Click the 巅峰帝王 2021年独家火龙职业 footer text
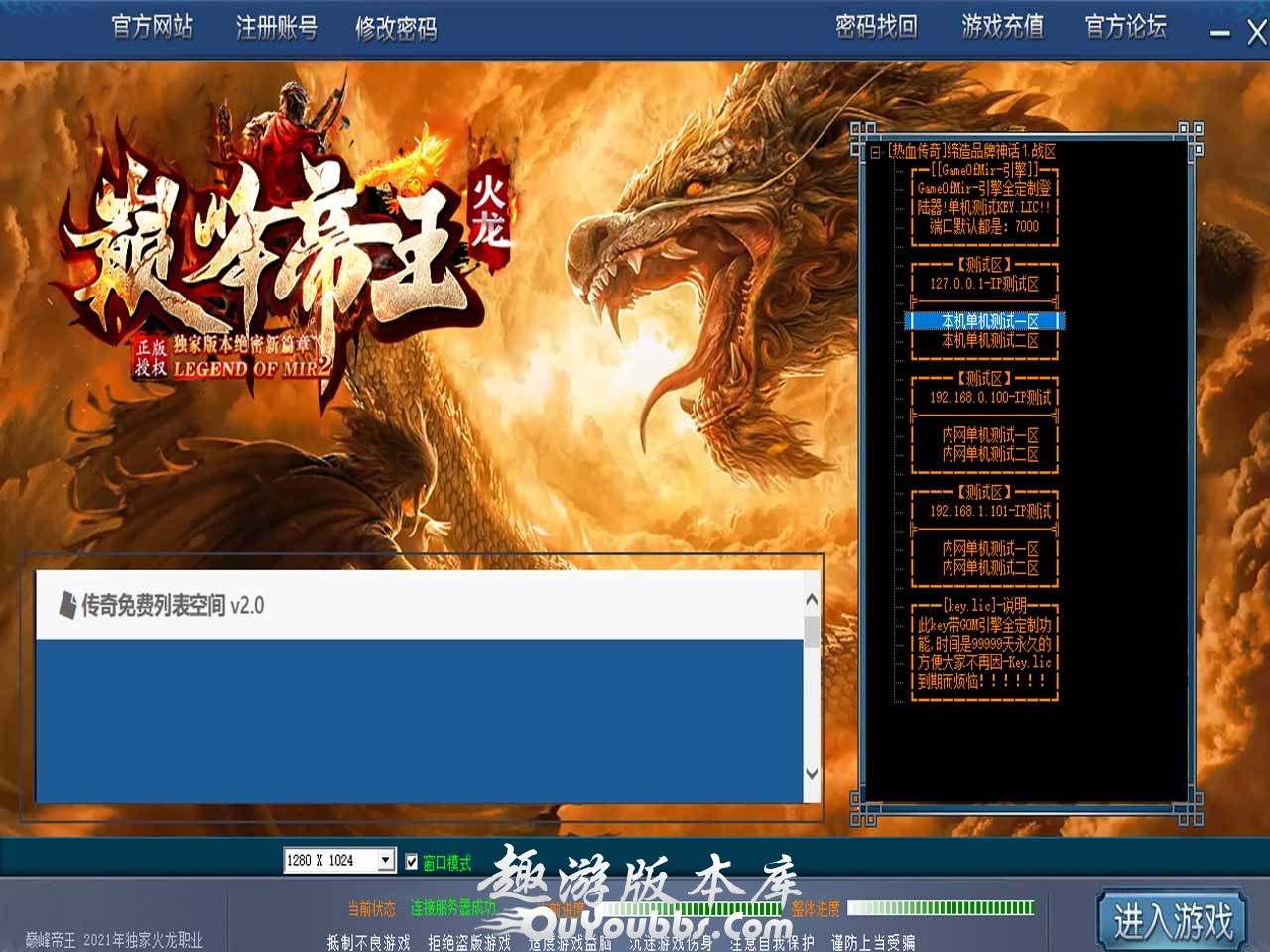 [114, 939]
